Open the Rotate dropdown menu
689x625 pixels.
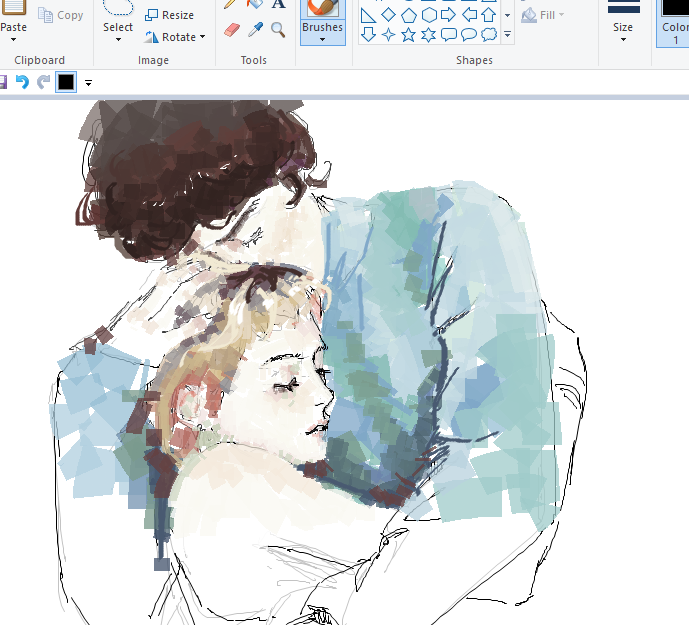click(x=175, y=37)
